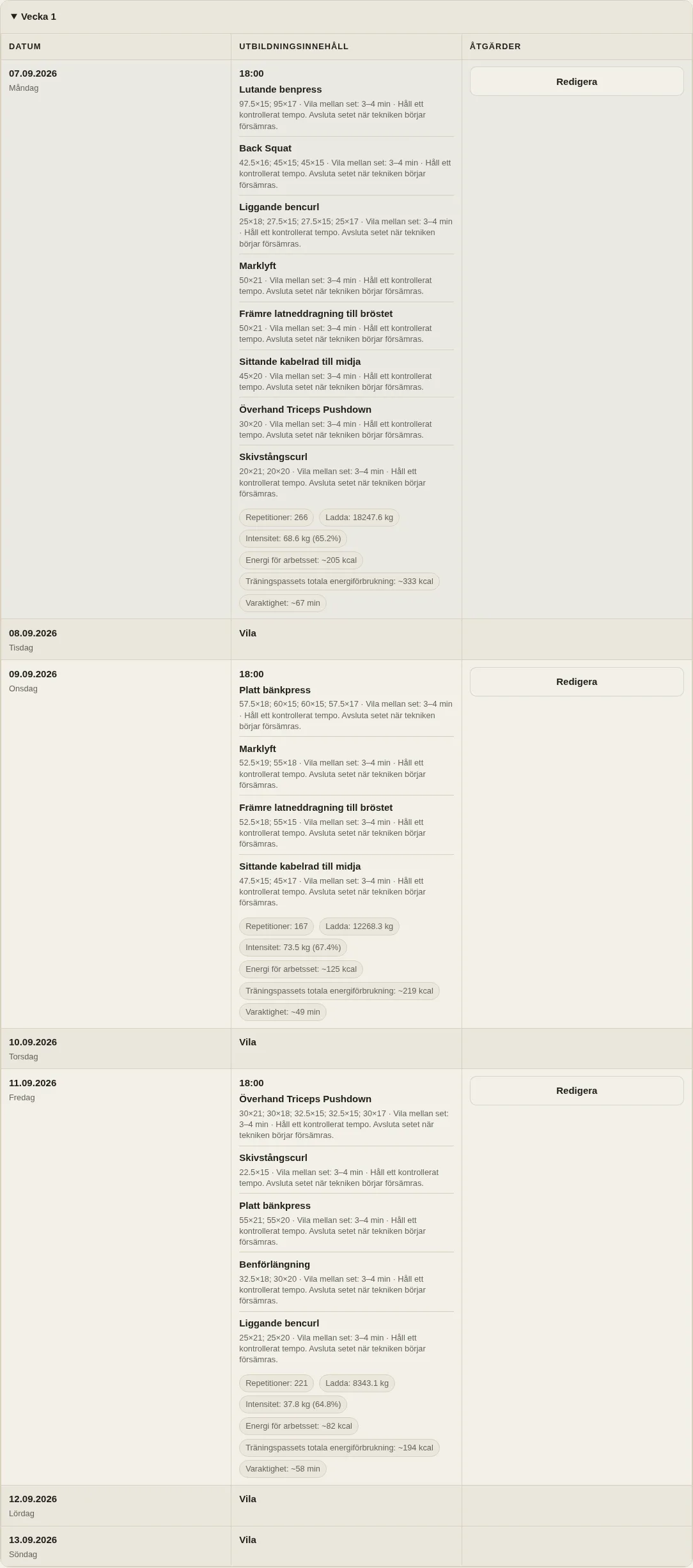This screenshot has height=1568, width=693.
Task: Click the Skivstångscurl title on Friday
Action: coord(274,1158)
